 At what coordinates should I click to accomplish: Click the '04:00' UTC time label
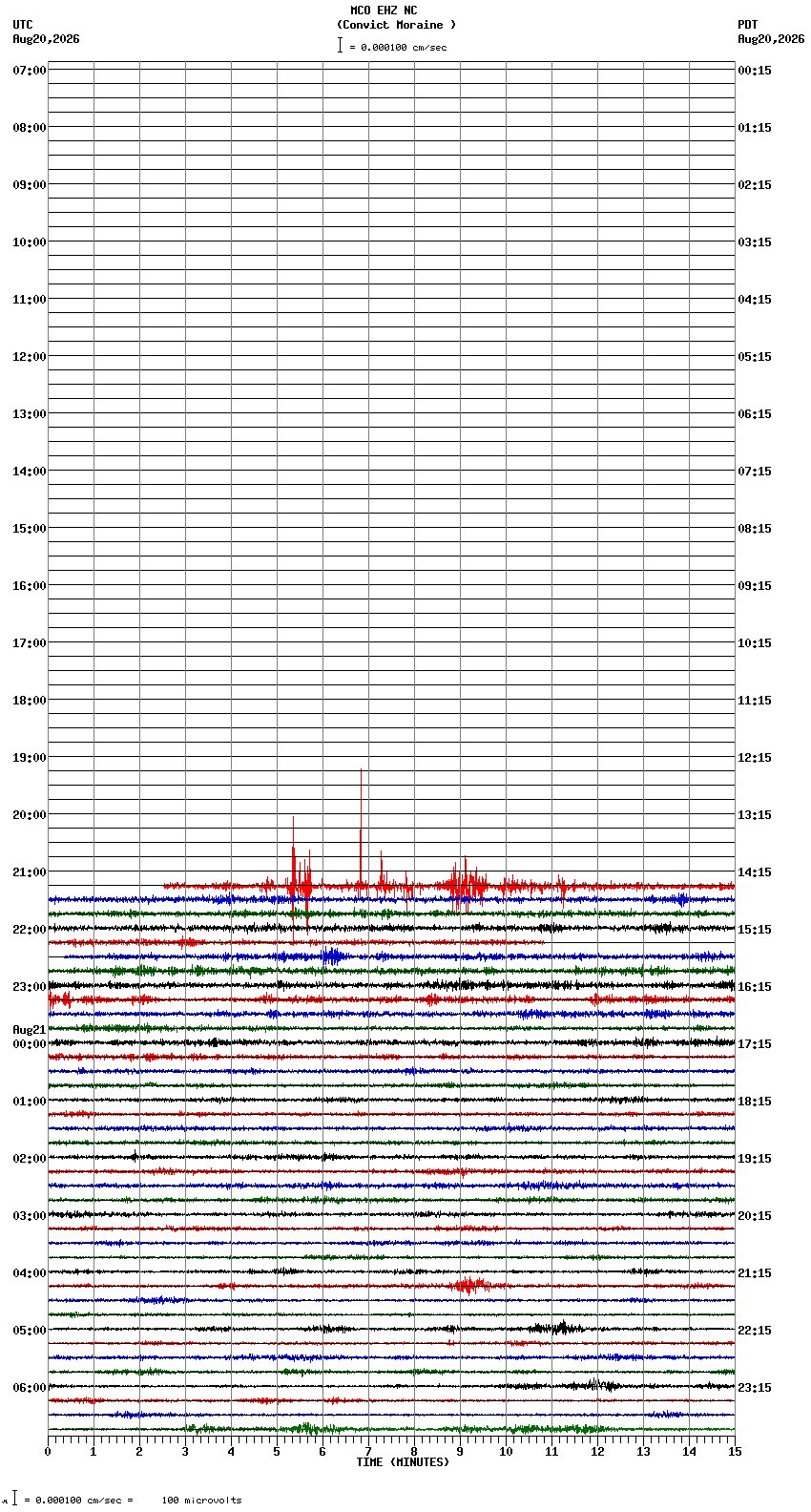click(30, 1273)
